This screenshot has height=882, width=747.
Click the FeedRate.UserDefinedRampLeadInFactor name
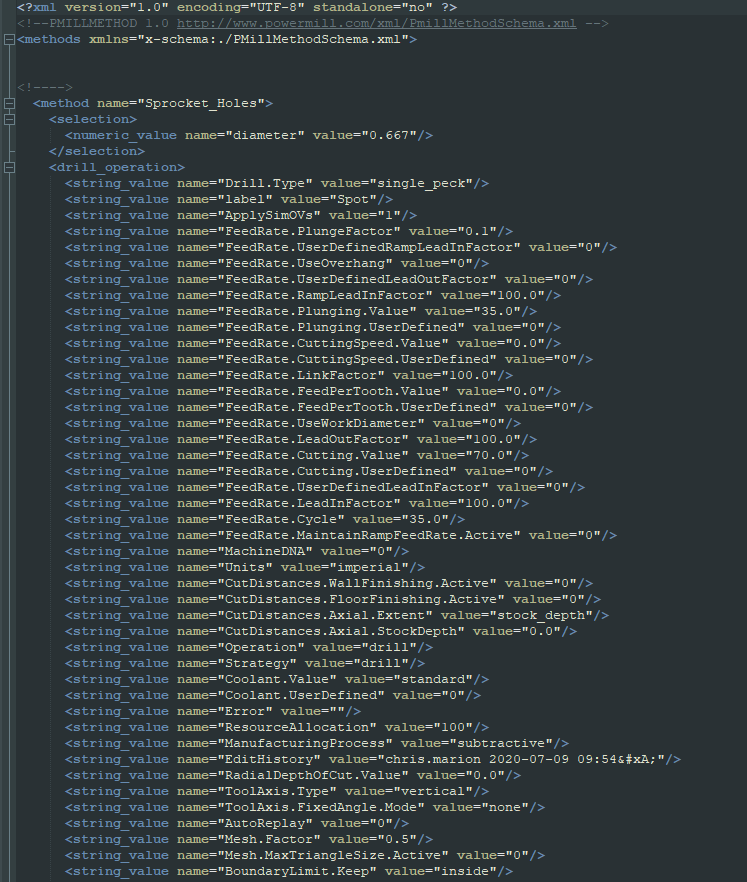pos(369,248)
